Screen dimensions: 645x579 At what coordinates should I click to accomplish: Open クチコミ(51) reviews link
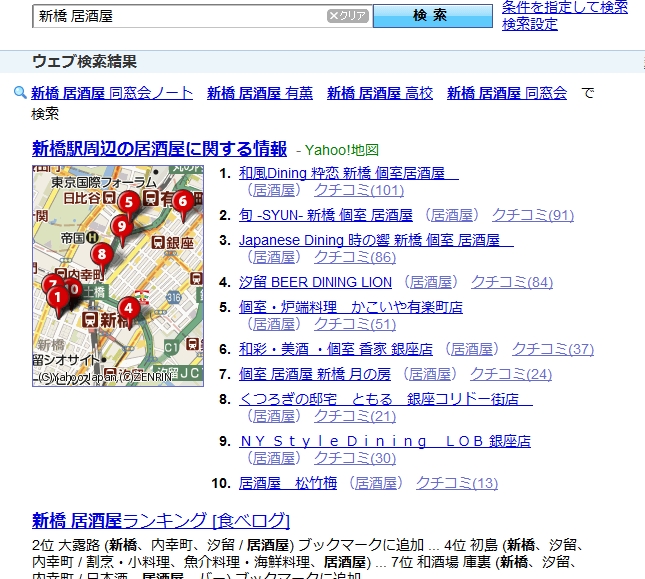(x=355, y=324)
